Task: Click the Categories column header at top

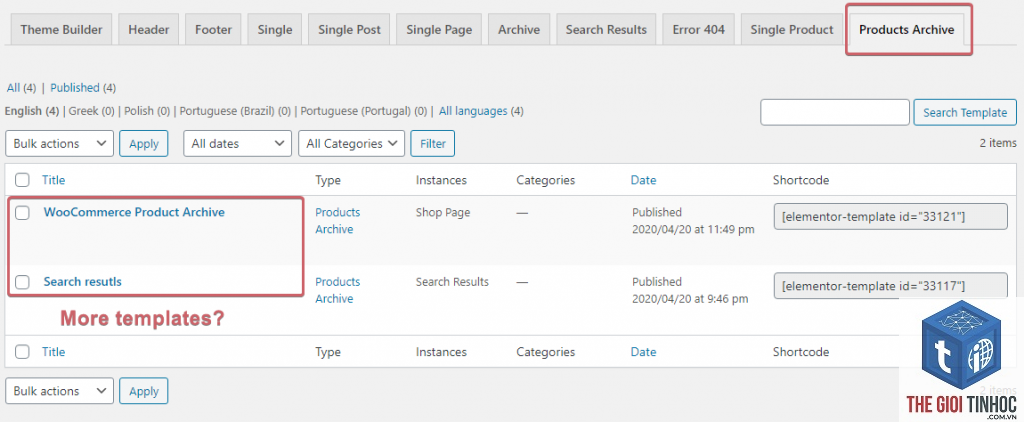Action: click(x=546, y=180)
